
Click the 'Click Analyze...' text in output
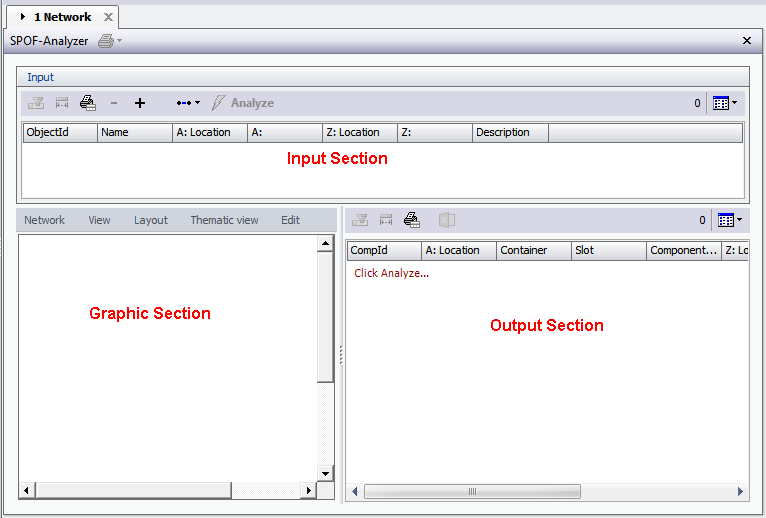pos(392,273)
